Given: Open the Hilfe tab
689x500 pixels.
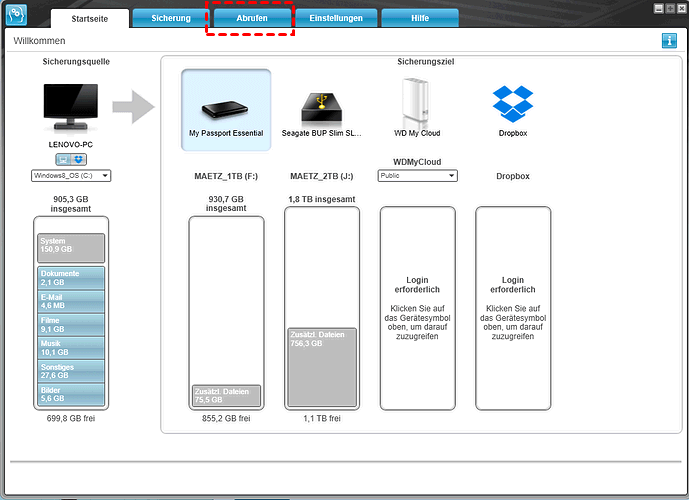Looking at the screenshot, I should click(x=420, y=18).
